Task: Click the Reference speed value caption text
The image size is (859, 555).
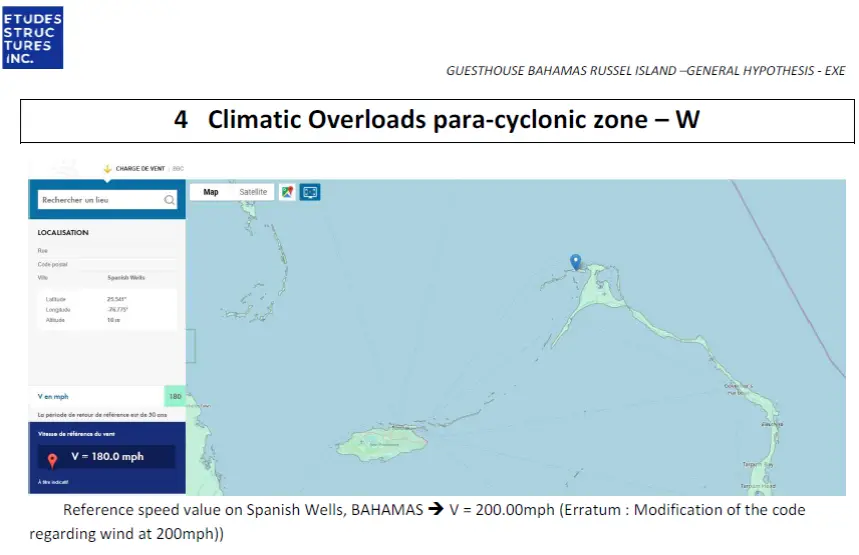Action: point(417,522)
